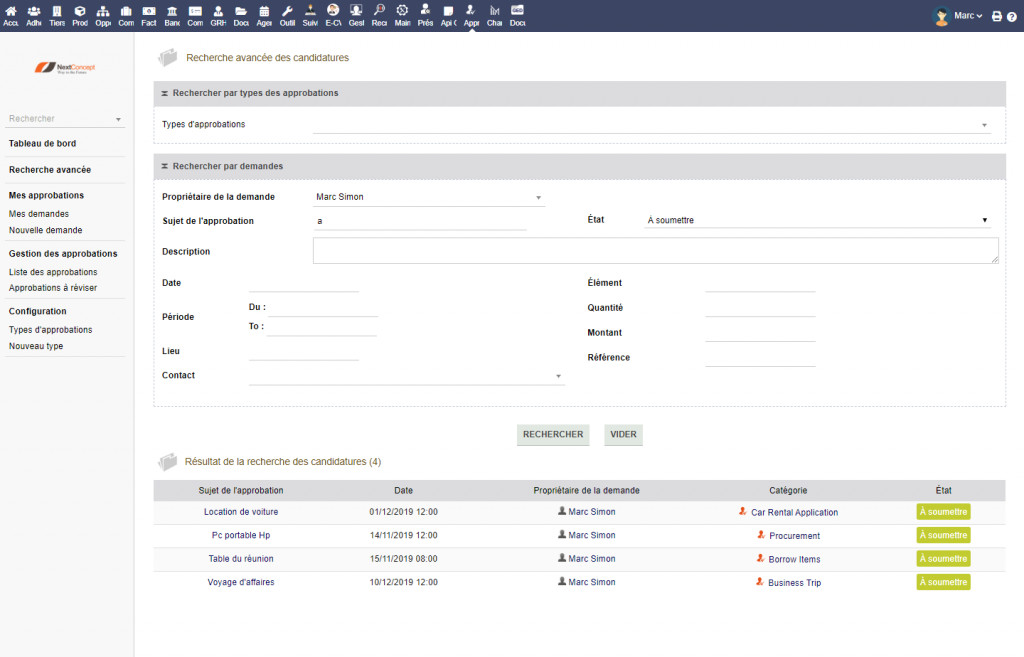Screen dimensions: 1024x657
Task: Collapse 'Rechercher par types des approbations' section
Action: click(x=164, y=93)
